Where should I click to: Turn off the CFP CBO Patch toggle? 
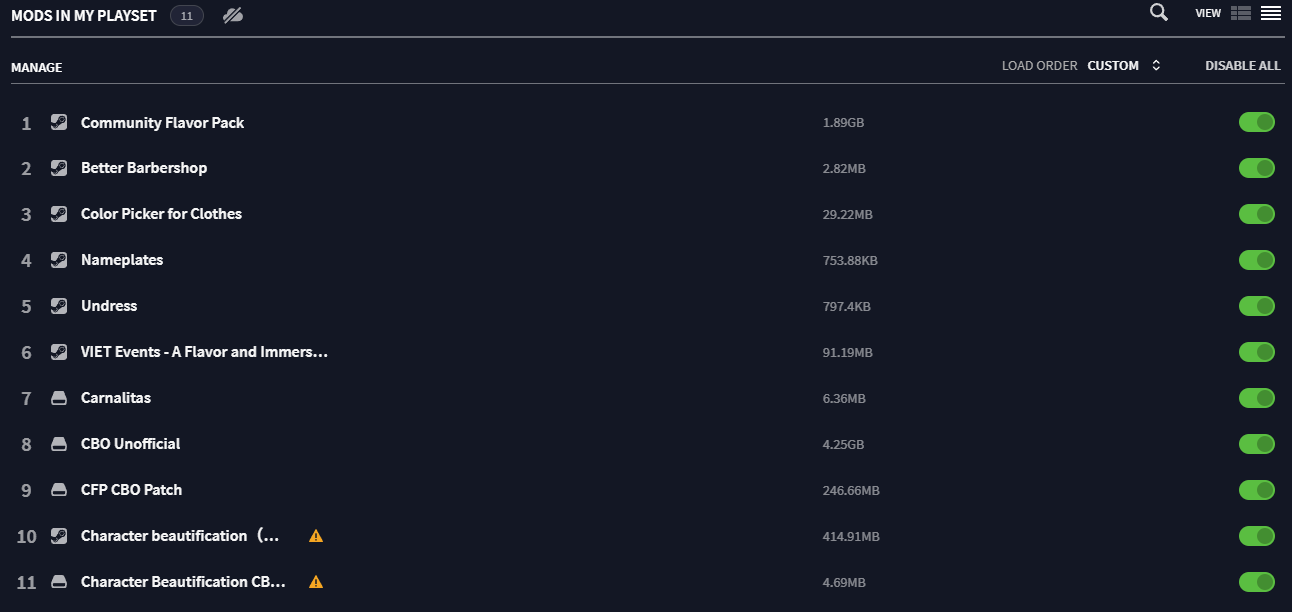(x=1257, y=490)
